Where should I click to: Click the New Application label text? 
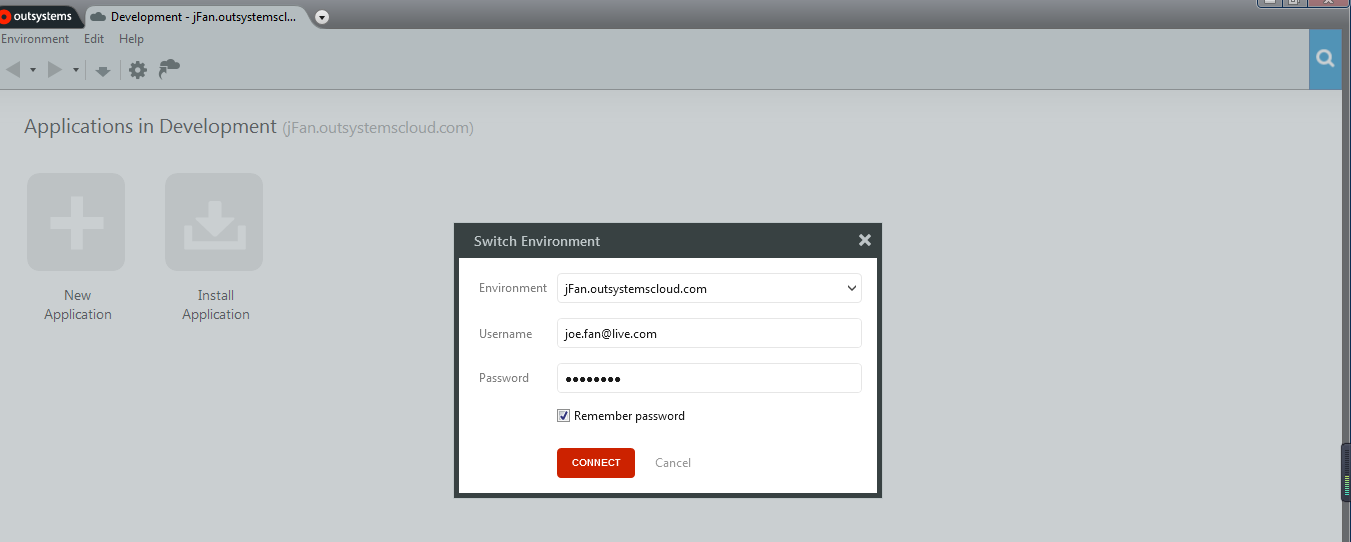(x=78, y=305)
